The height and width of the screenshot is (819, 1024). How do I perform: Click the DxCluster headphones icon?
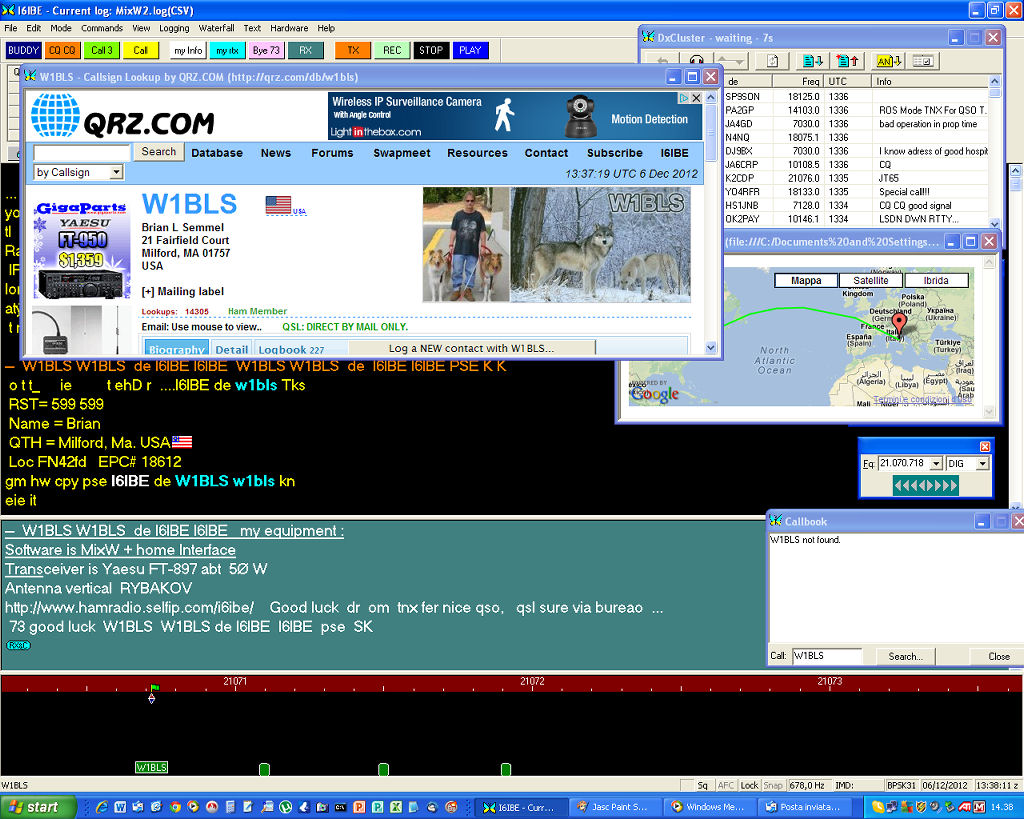pos(695,61)
